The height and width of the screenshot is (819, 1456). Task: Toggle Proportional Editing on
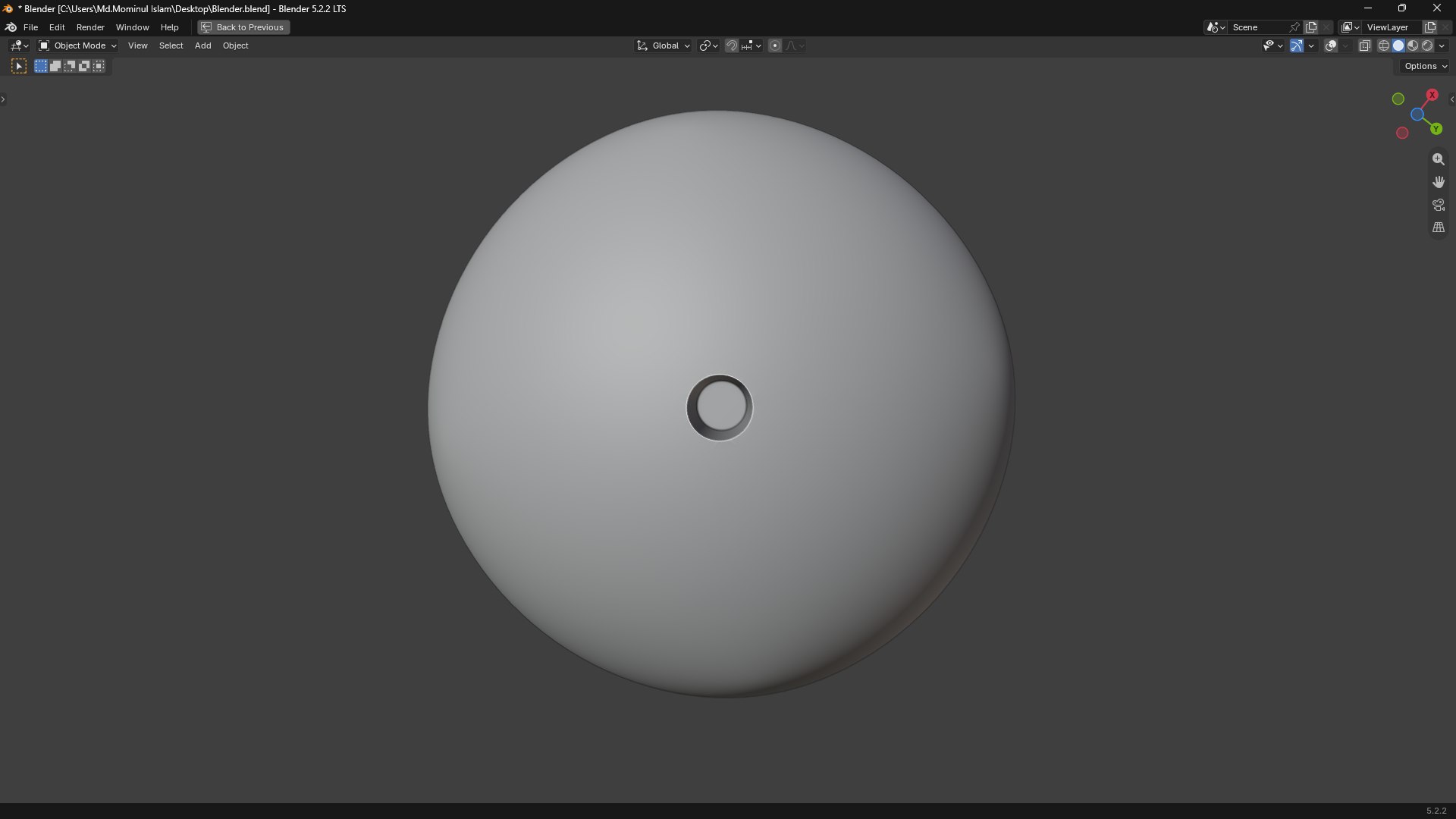(x=775, y=46)
